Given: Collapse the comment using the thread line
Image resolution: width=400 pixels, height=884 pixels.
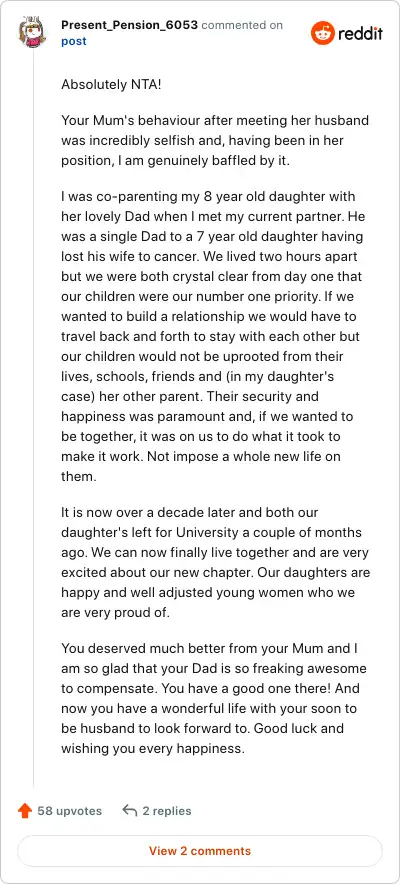Looking at the screenshot, I should point(33,418).
